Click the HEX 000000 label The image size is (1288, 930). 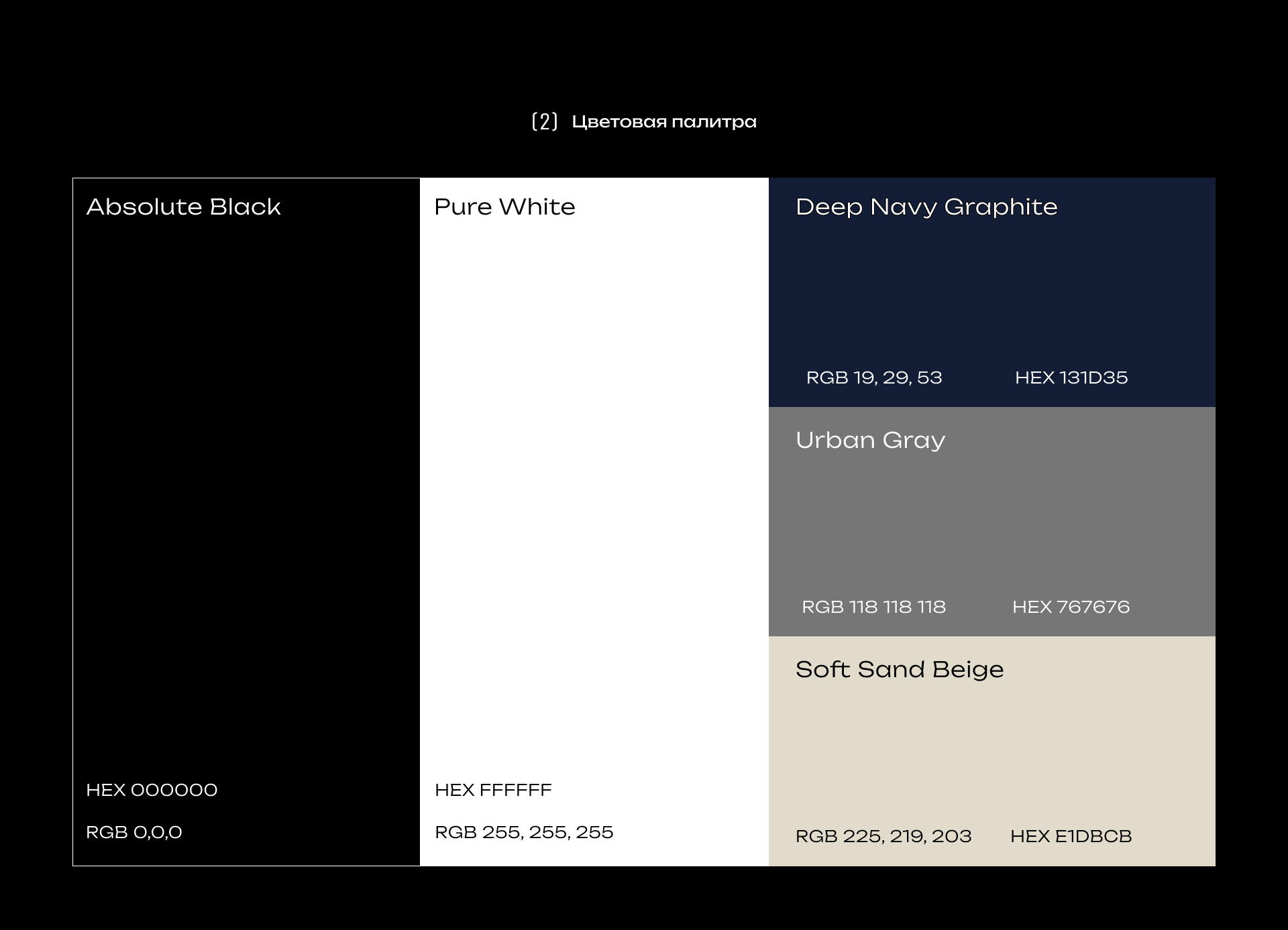coord(152,790)
